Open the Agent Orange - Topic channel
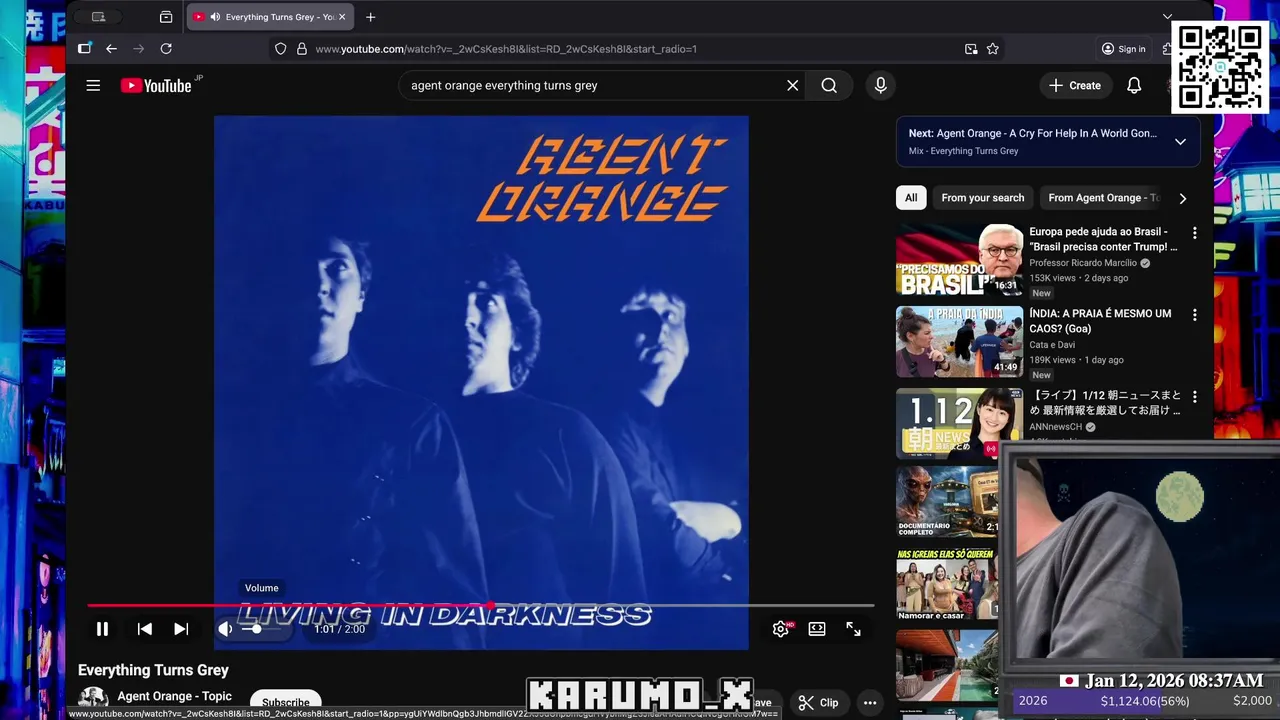 pyautogui.click(x=174, y=696)
